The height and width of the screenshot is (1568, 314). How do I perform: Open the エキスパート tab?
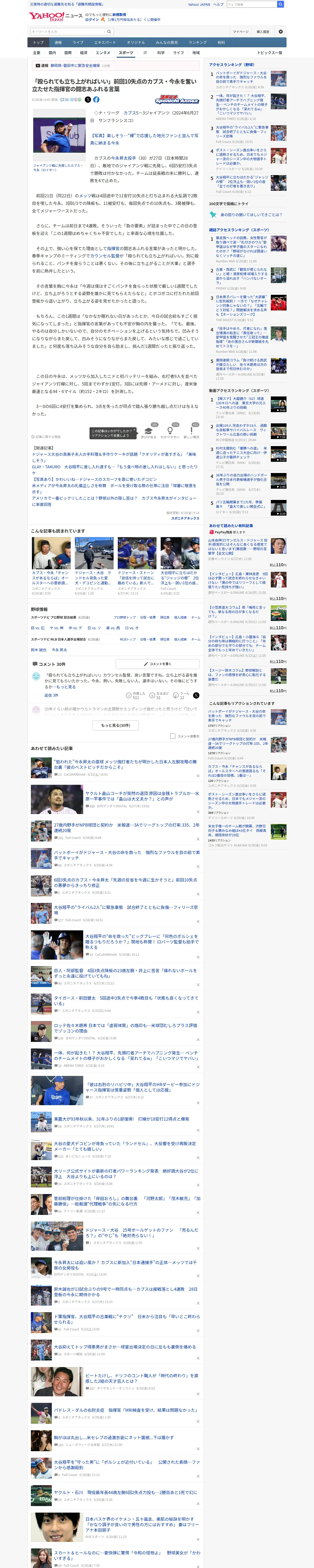pos(105,43)
